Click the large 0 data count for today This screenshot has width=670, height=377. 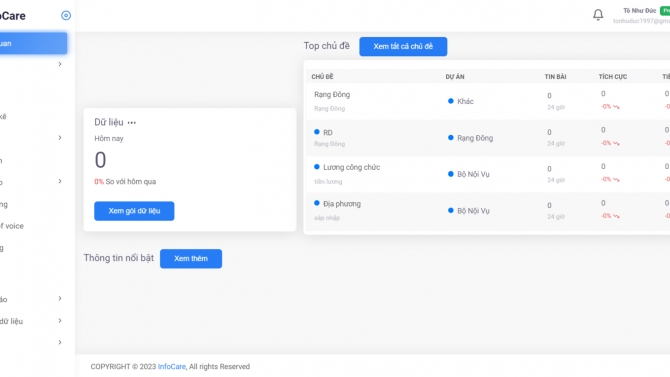pos(100,160)
